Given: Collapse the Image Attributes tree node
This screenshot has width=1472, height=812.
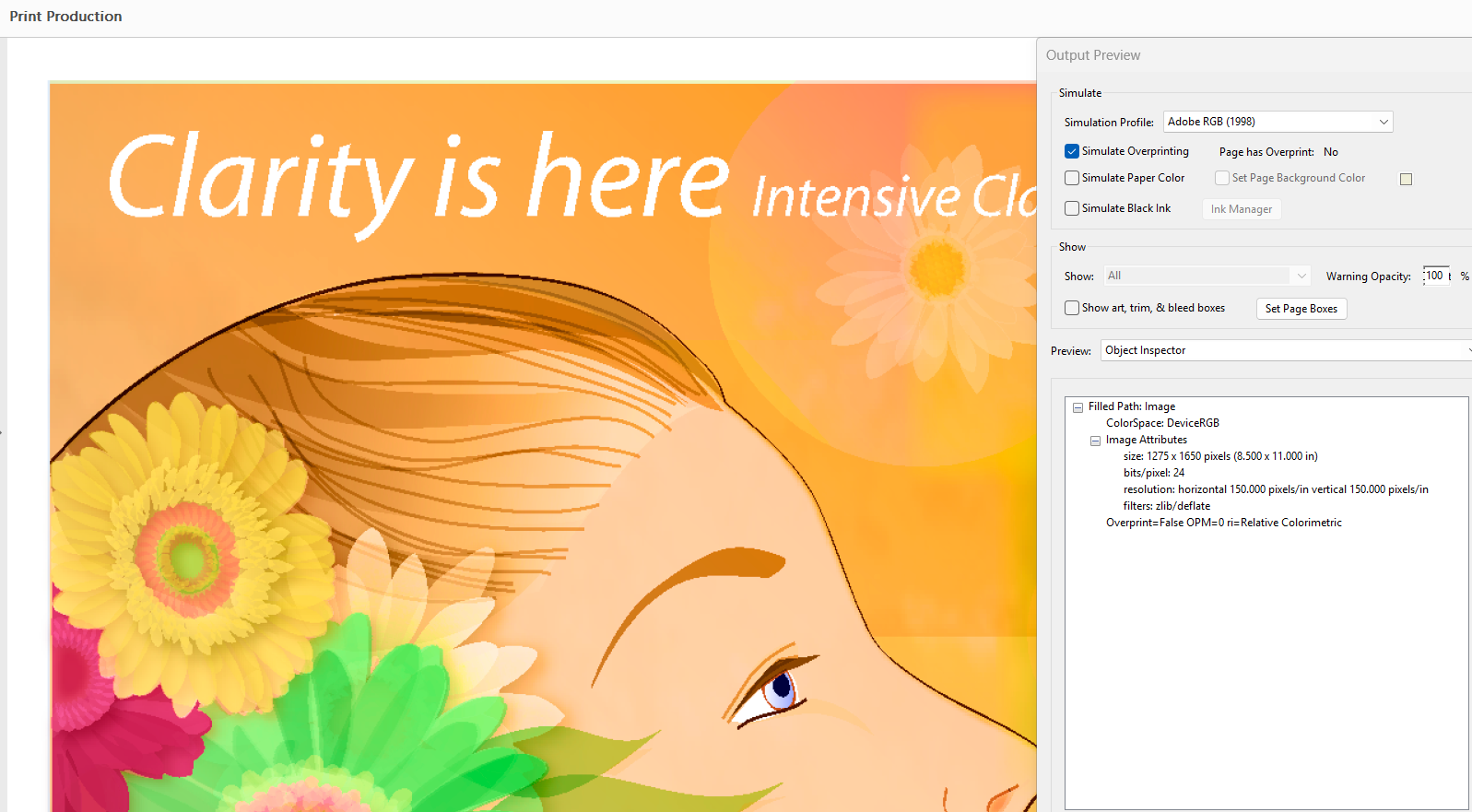Looking at the screenshot, I should 1095,441.
